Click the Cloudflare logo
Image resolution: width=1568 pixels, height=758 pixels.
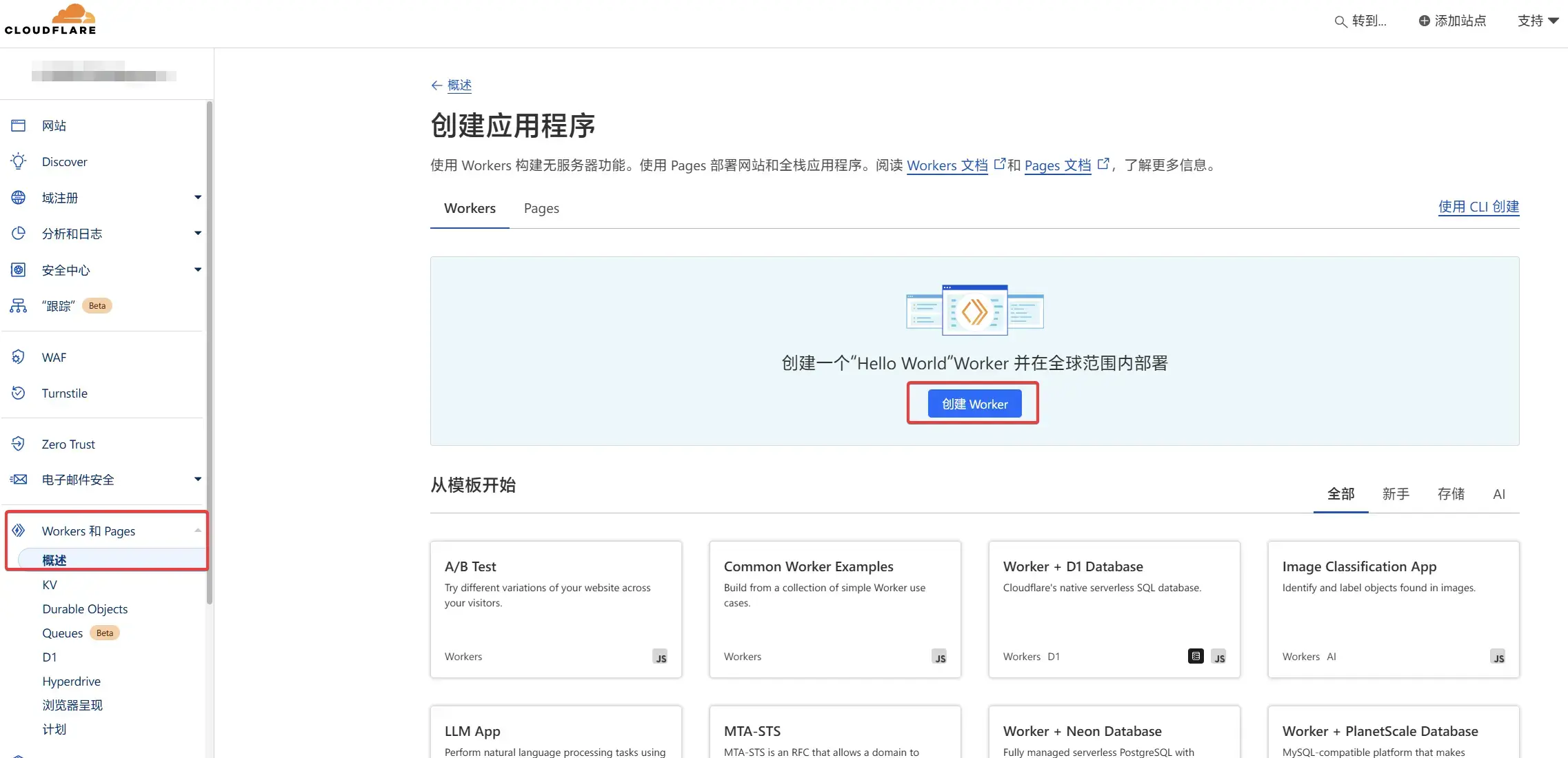[x=51, y=19]
